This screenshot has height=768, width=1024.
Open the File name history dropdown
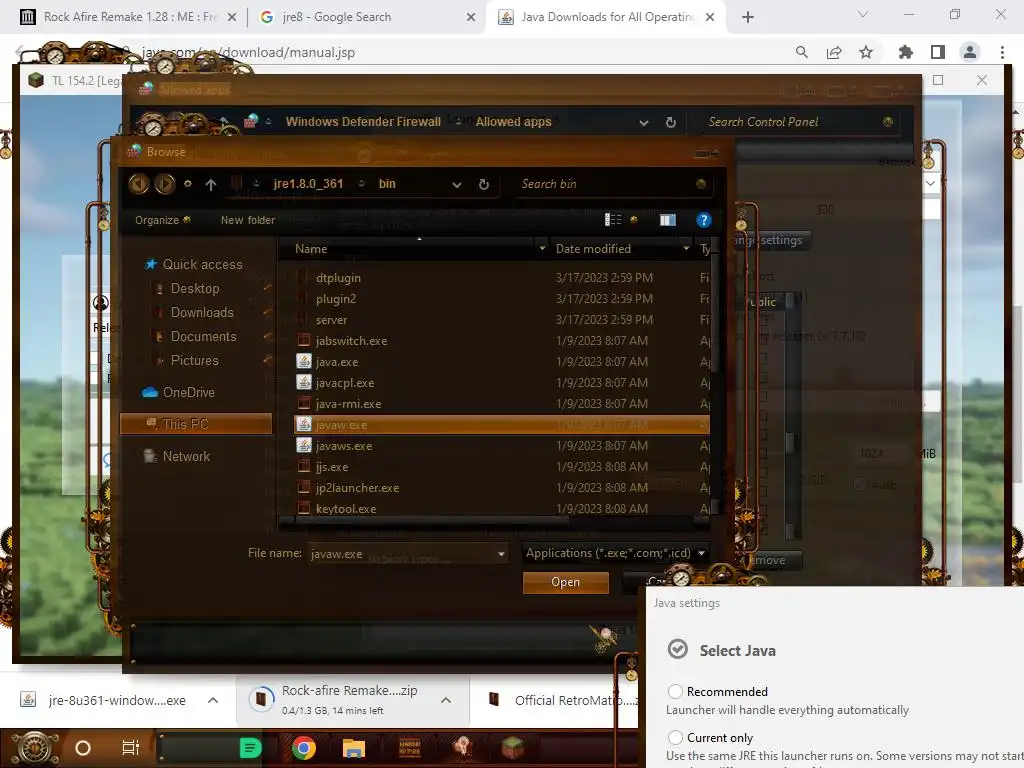pos(501,554)
